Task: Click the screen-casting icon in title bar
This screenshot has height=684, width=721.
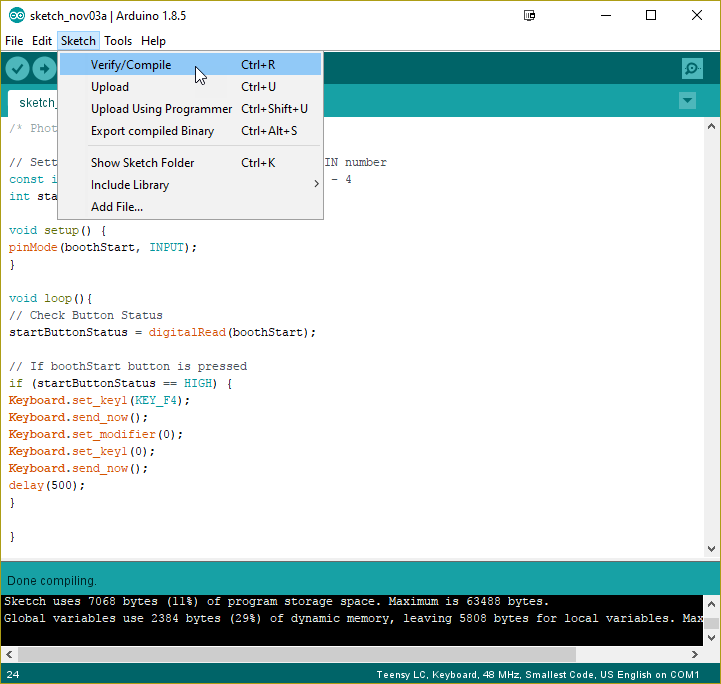Action: coord(529,16)
